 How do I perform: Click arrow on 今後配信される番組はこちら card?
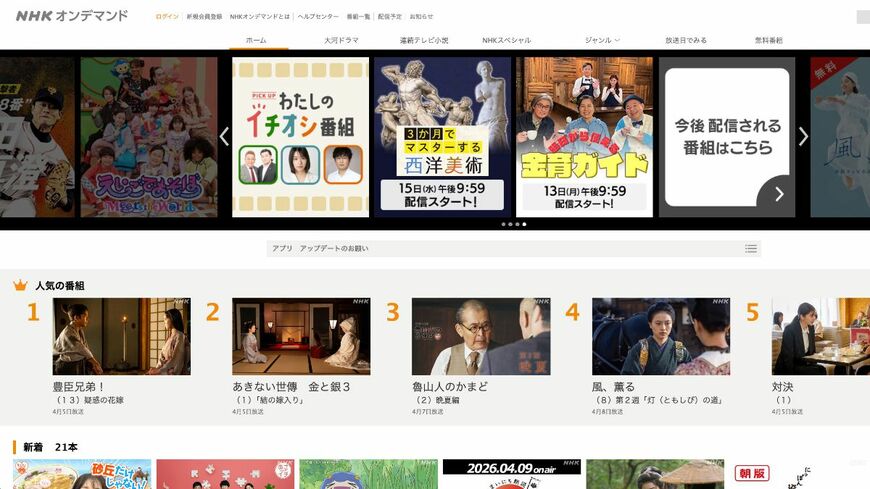click(779, 194)
